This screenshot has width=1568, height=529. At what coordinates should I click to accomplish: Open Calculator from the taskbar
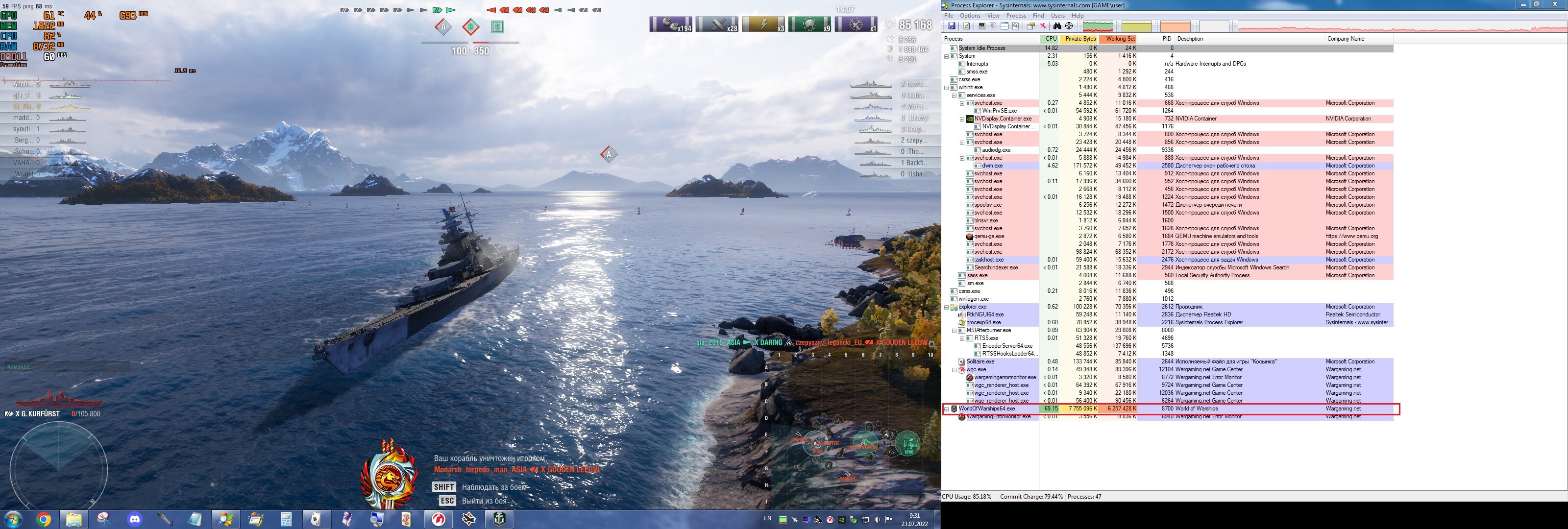[x=286, y=519]
